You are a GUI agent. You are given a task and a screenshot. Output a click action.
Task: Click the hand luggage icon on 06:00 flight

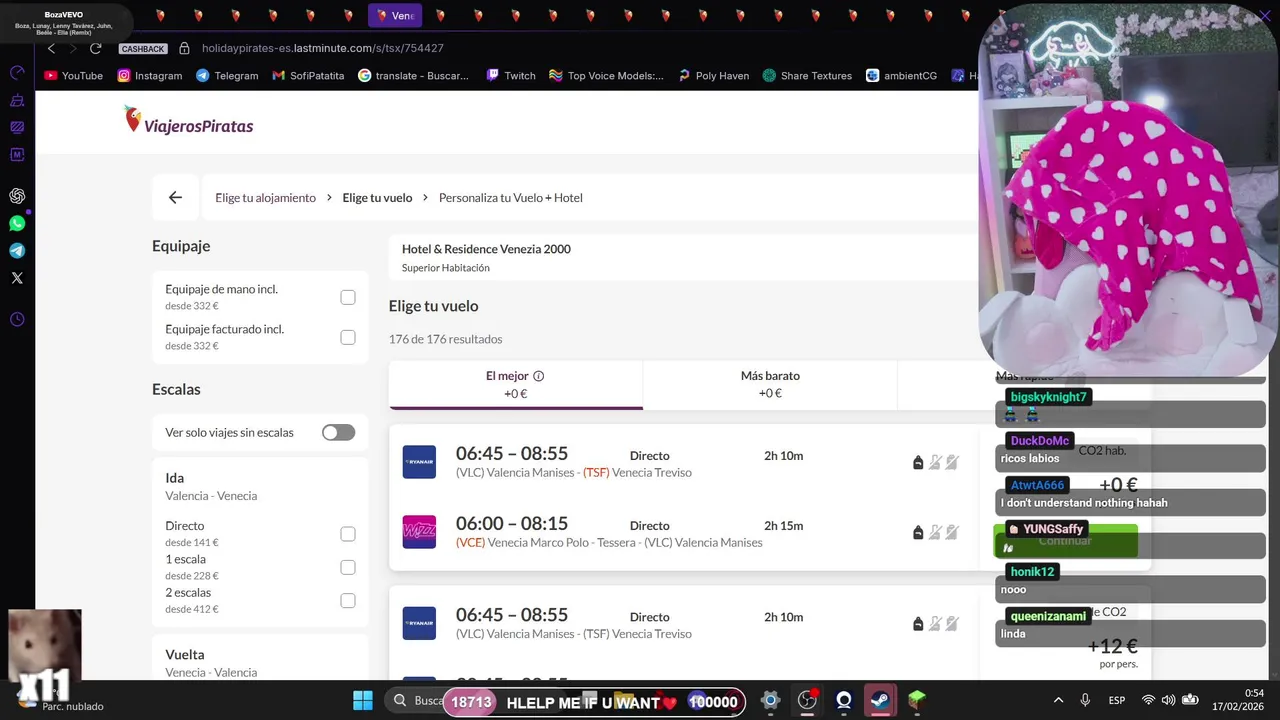click(918, 532)
